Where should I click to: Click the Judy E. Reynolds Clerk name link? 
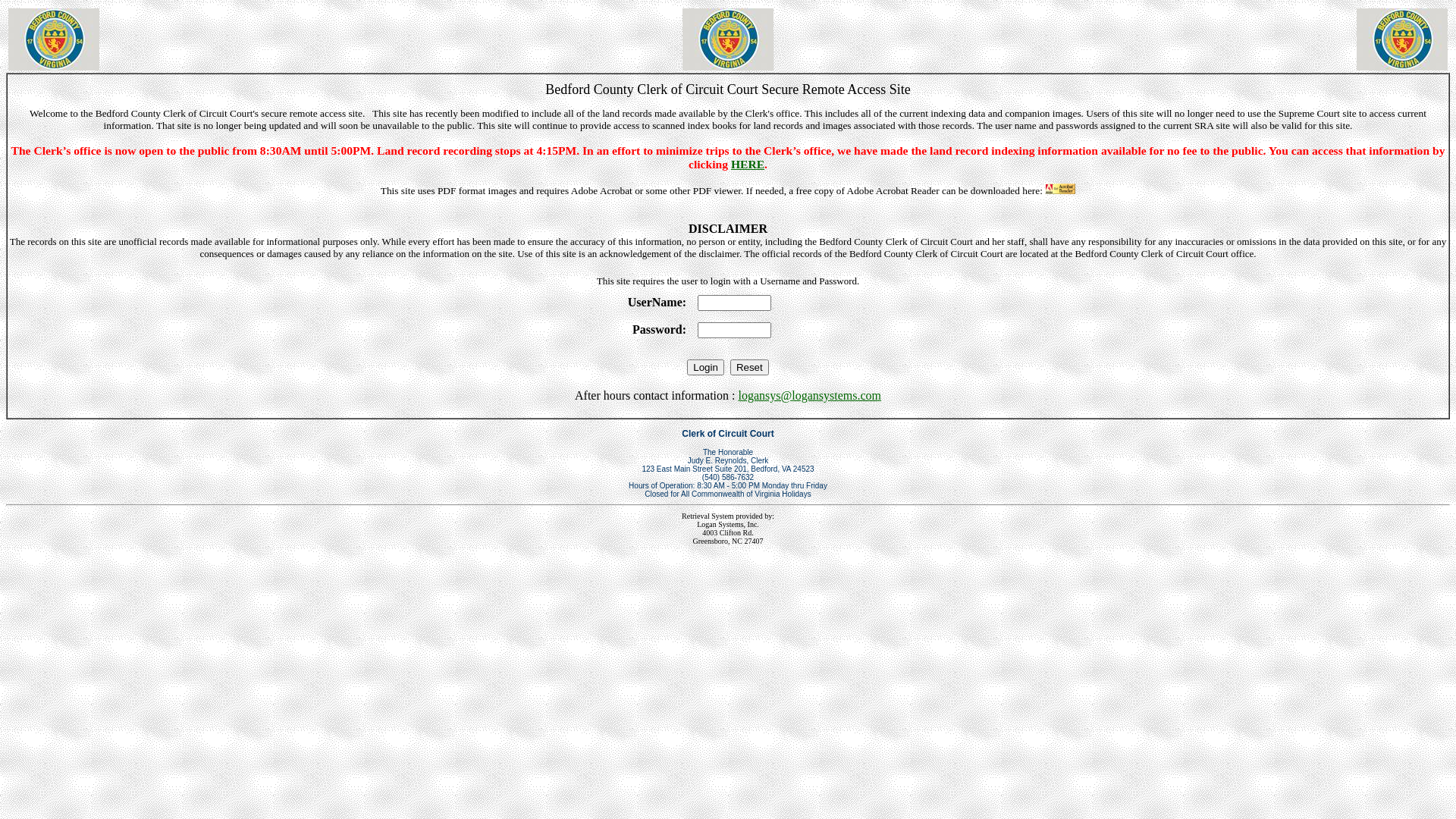click(x=728, y=460)
